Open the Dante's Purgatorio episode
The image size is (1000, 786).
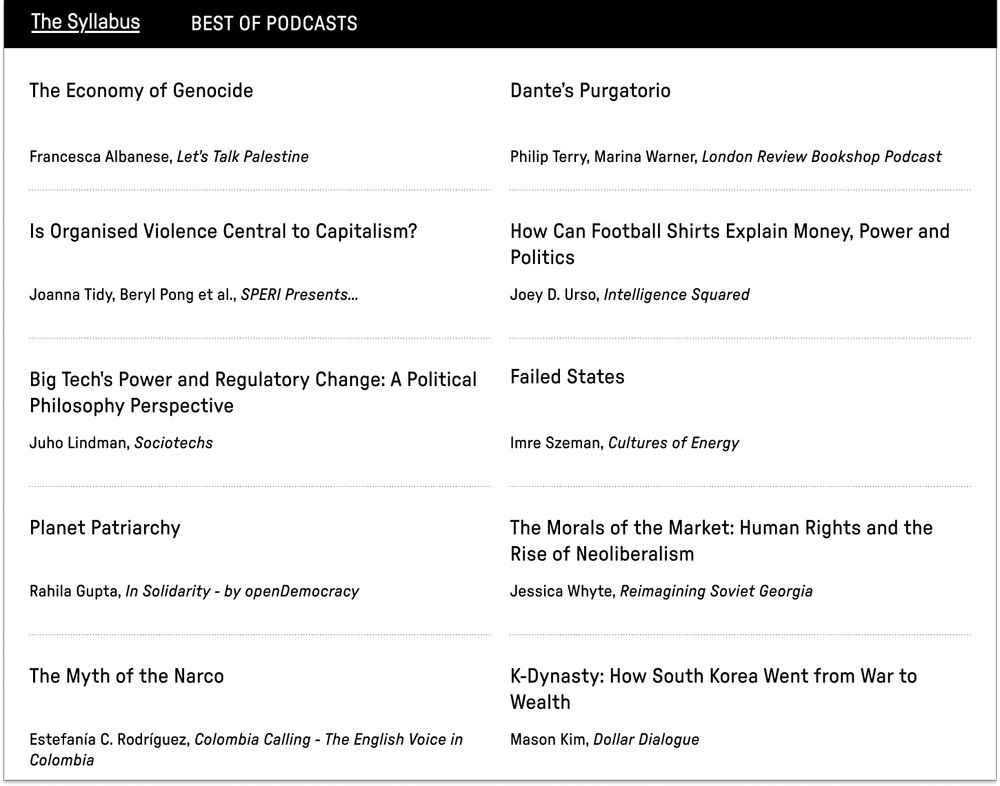point(590,91)
